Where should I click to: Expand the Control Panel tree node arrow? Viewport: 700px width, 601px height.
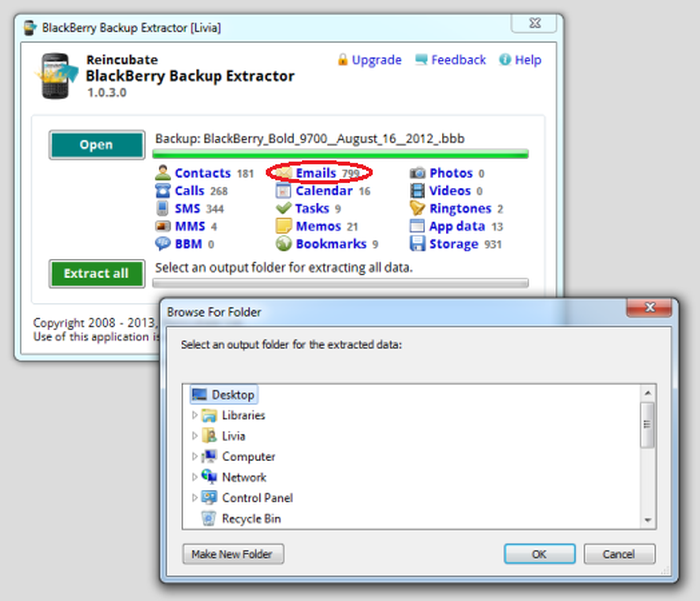click(x=195, y=497)
